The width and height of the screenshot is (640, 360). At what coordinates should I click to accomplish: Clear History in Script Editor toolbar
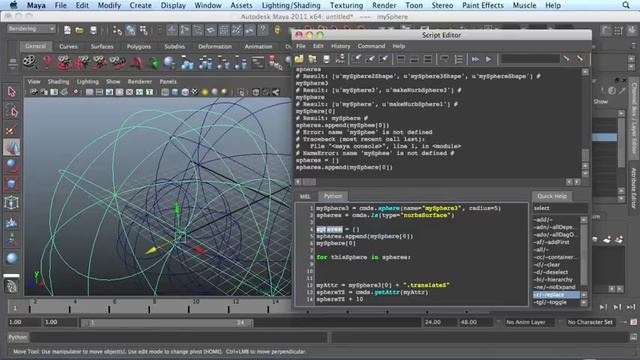[356, 59]
